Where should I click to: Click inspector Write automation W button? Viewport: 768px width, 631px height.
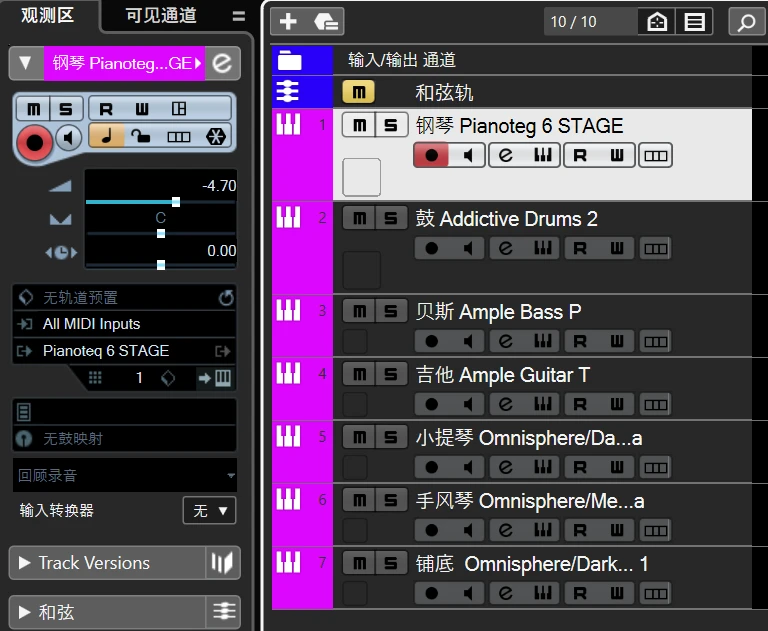click(x=142, y=108)
